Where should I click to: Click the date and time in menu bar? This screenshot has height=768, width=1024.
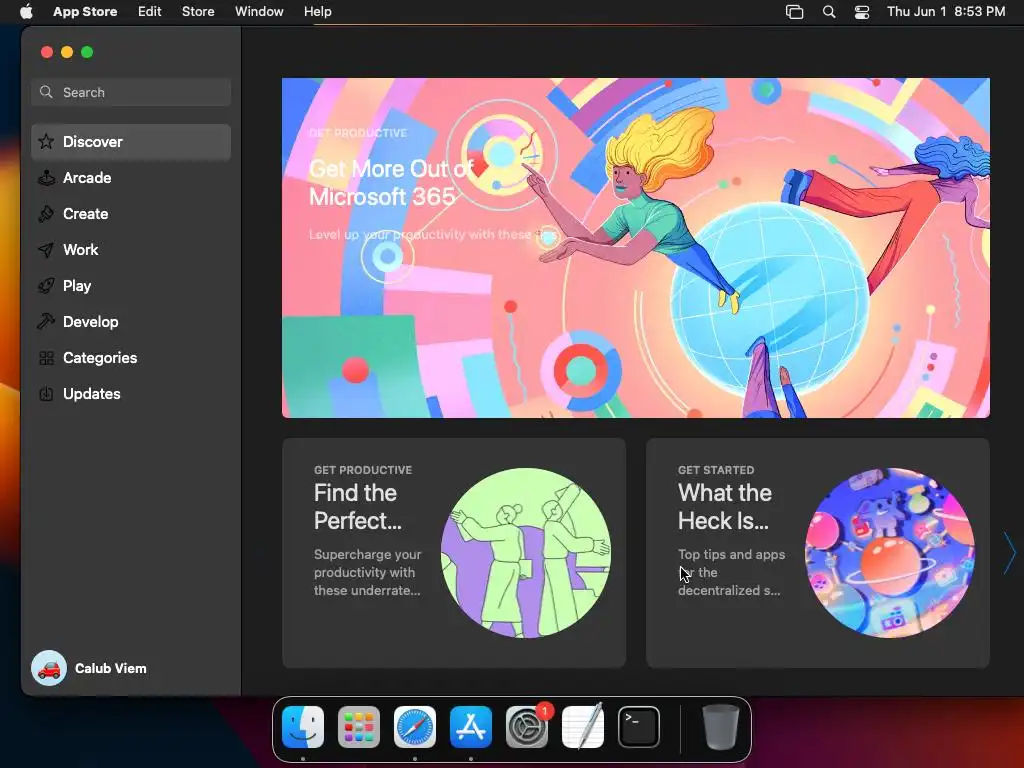[x=946, y=12]
